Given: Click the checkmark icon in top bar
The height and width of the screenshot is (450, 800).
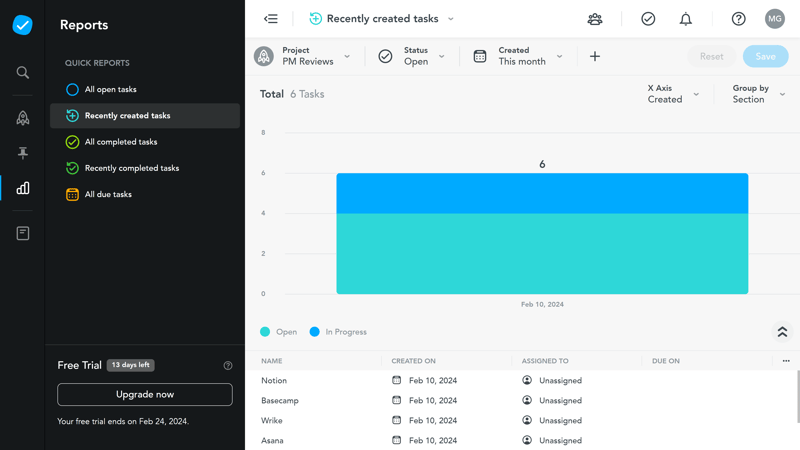Looking at the screenshot, I should [x=648, y=19].
